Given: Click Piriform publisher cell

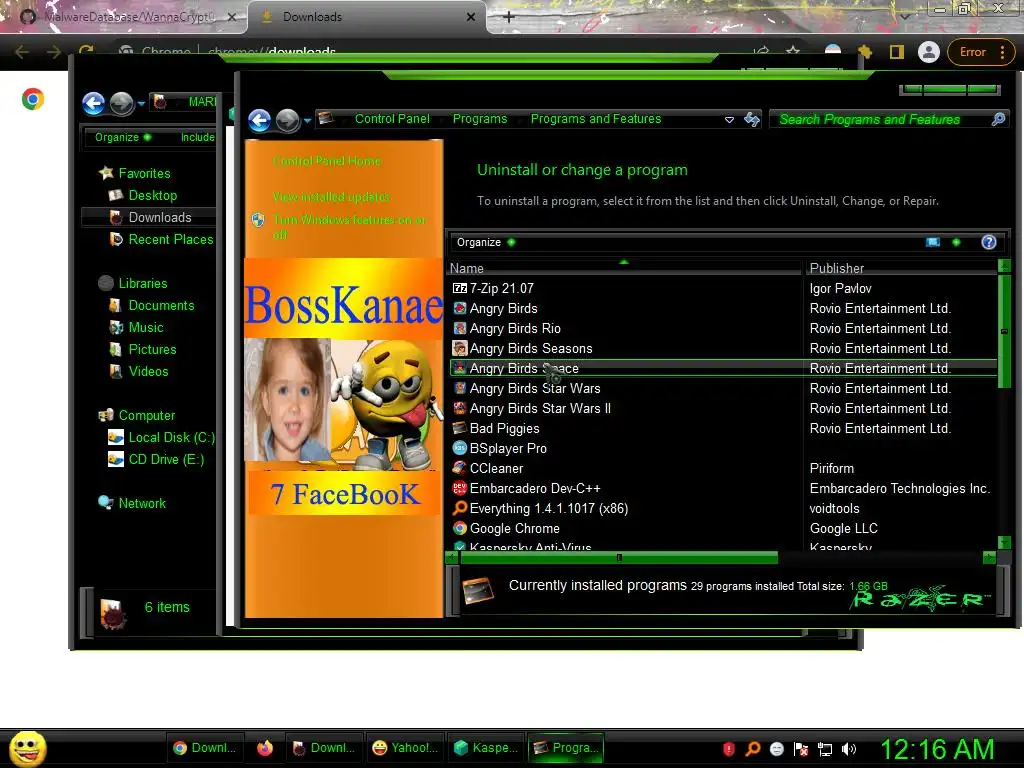Looking at the screenshot, I should click(831, 468).
